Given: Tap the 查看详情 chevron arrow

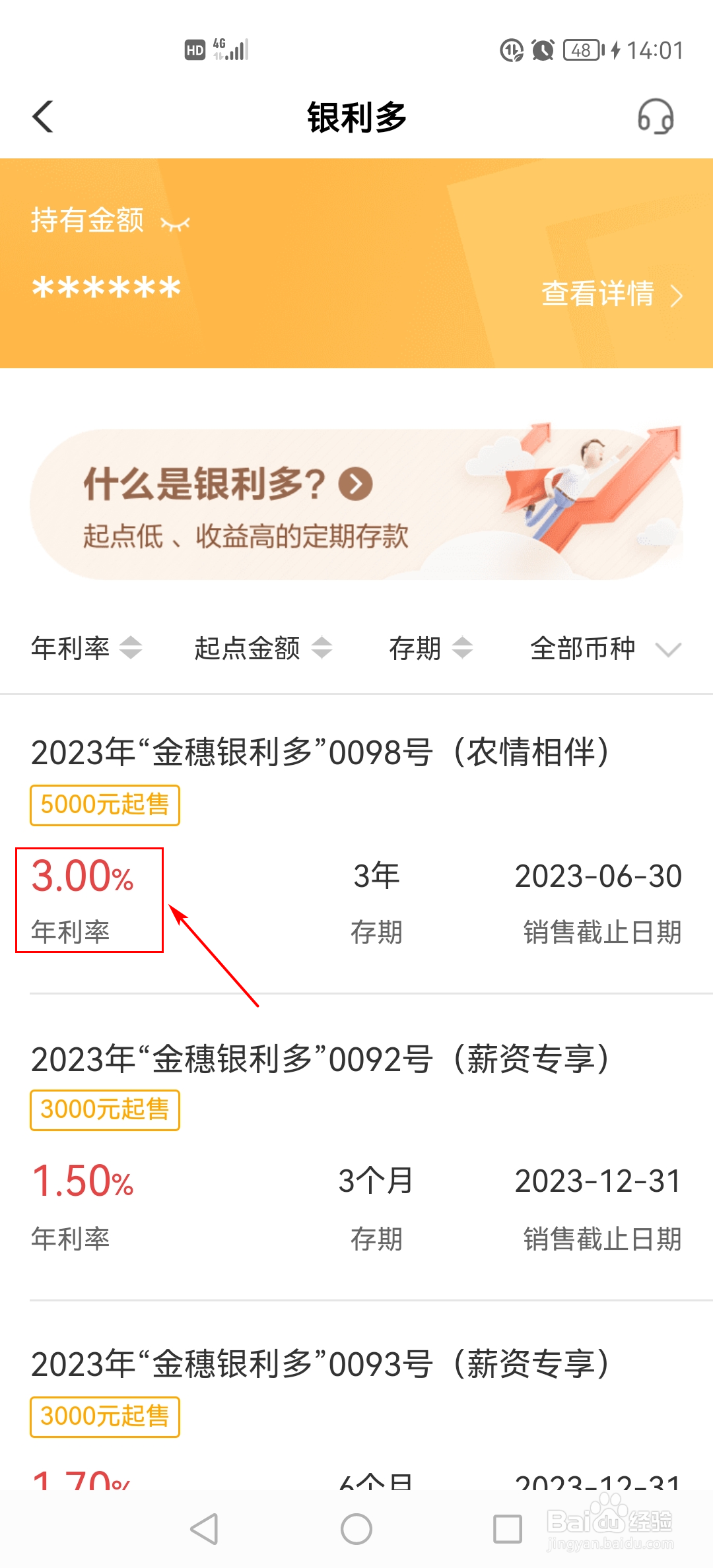Looking at the screenshot, I should coord(676,296).
